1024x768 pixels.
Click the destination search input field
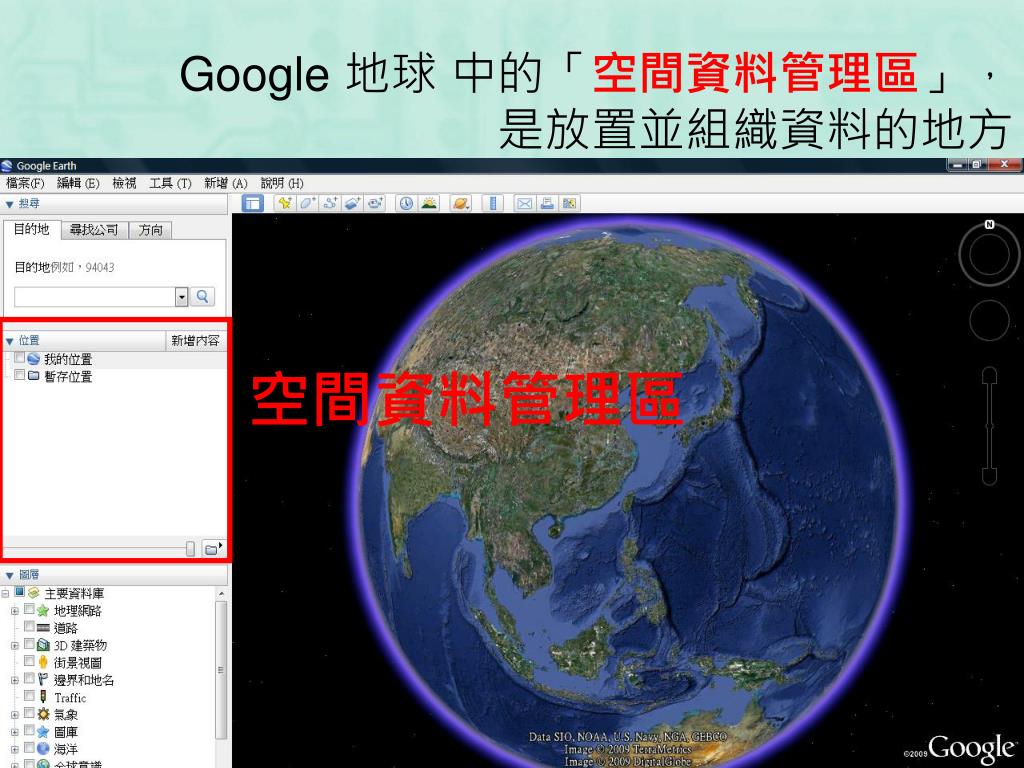95,297
